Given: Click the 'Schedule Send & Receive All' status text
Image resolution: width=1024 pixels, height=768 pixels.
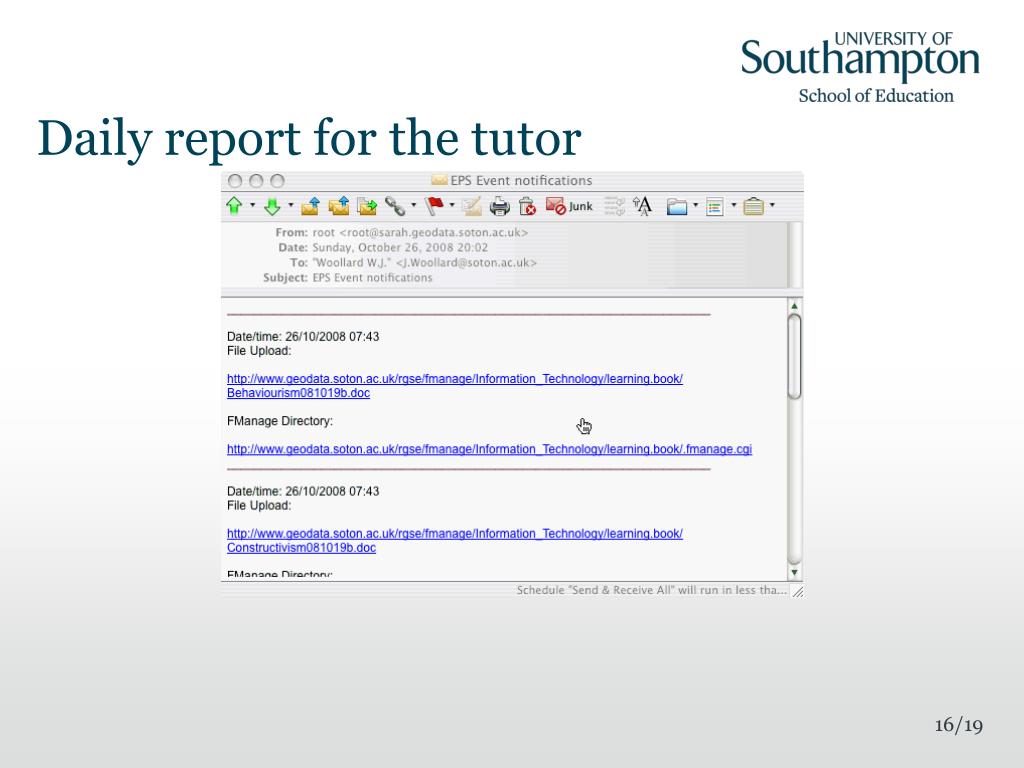Looking at the screenshot, I should click(x=652, y=590).
